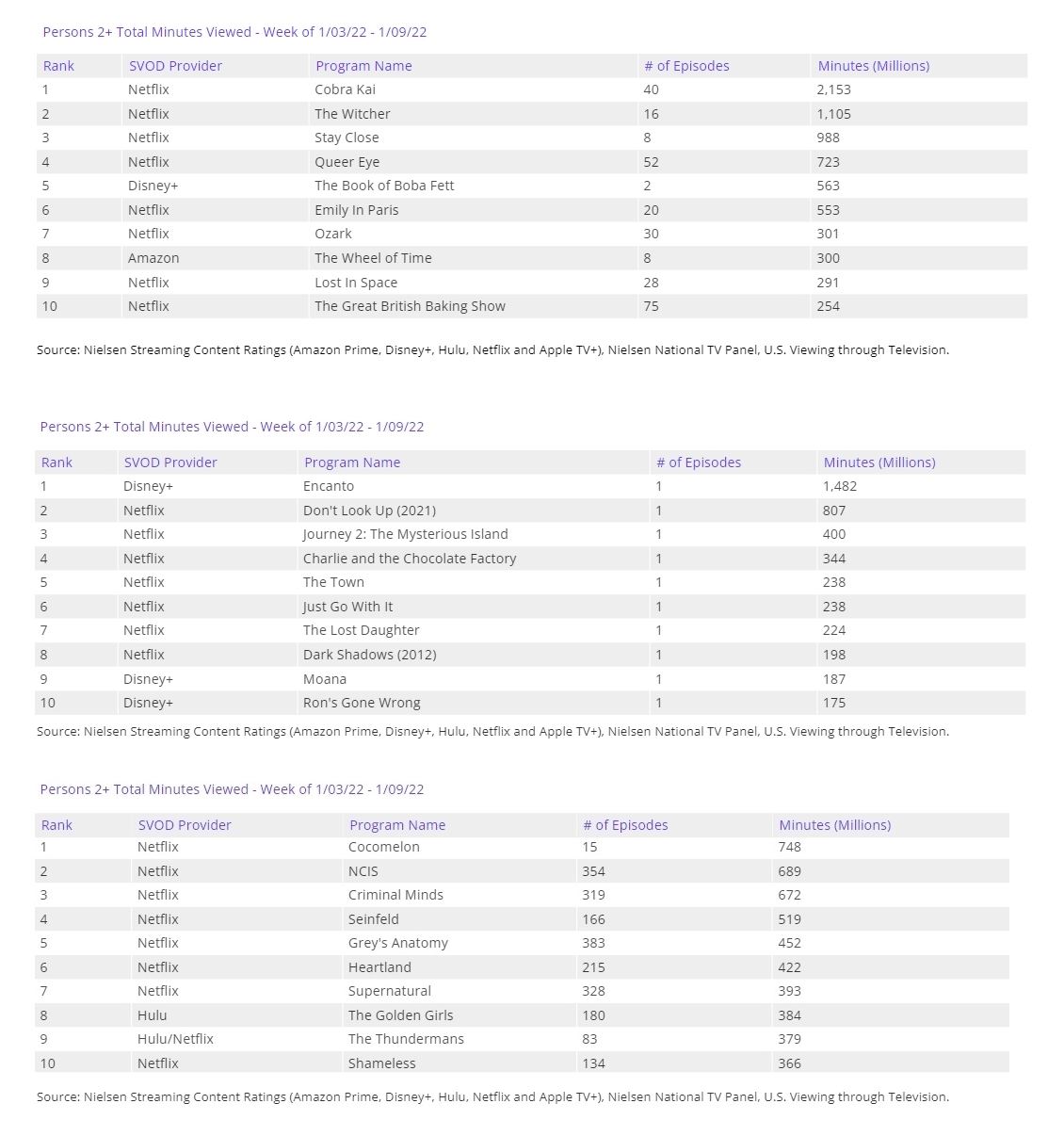Click the first table's Rank column header

tap(58, 66)
